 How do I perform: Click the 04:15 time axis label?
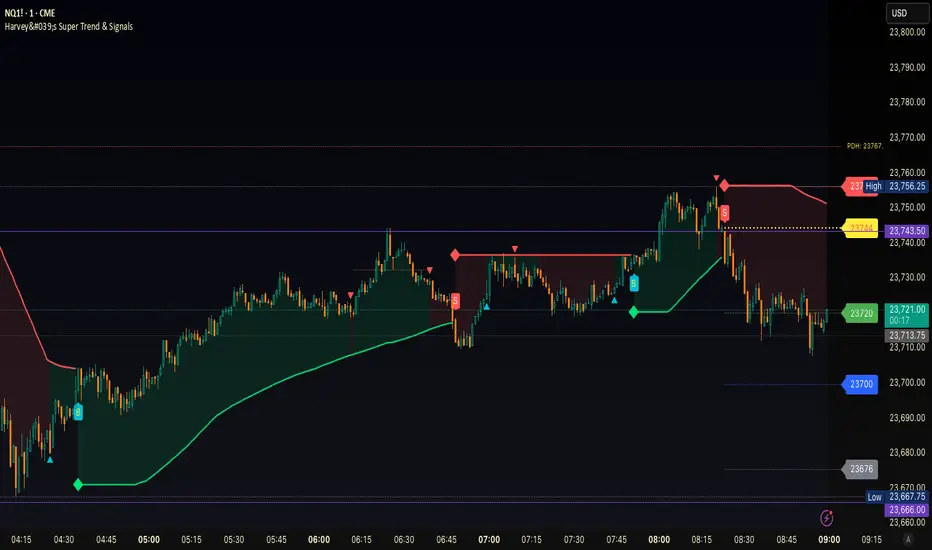[x=21, y=540]
